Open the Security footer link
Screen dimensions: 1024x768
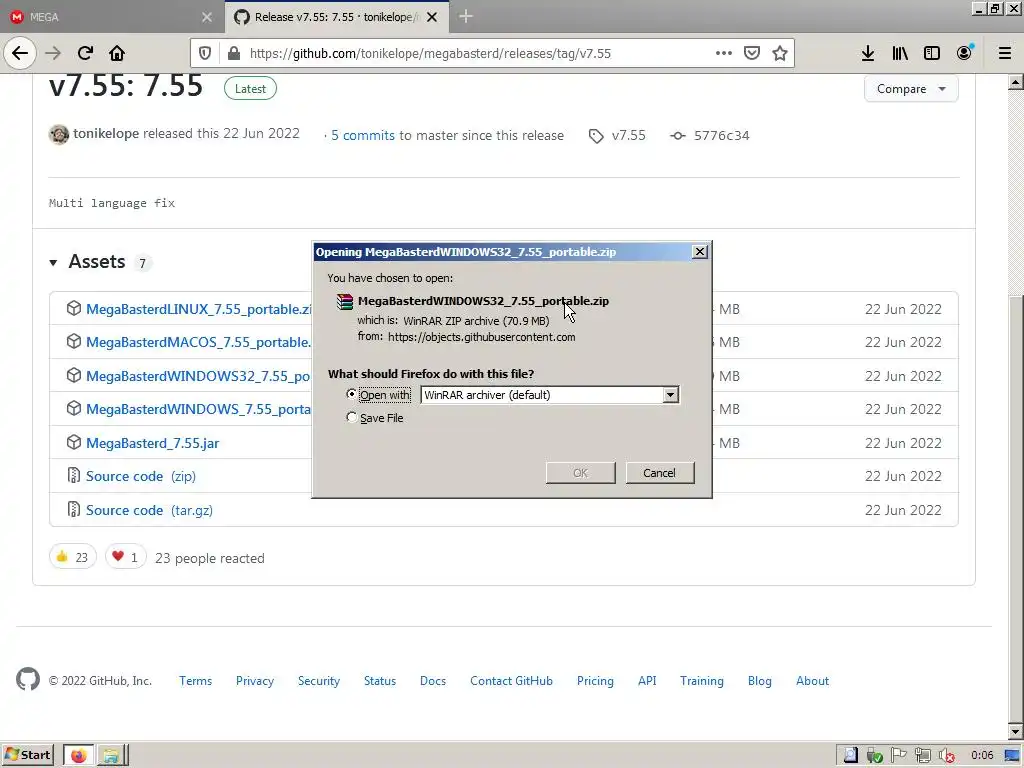coord(319,680)
